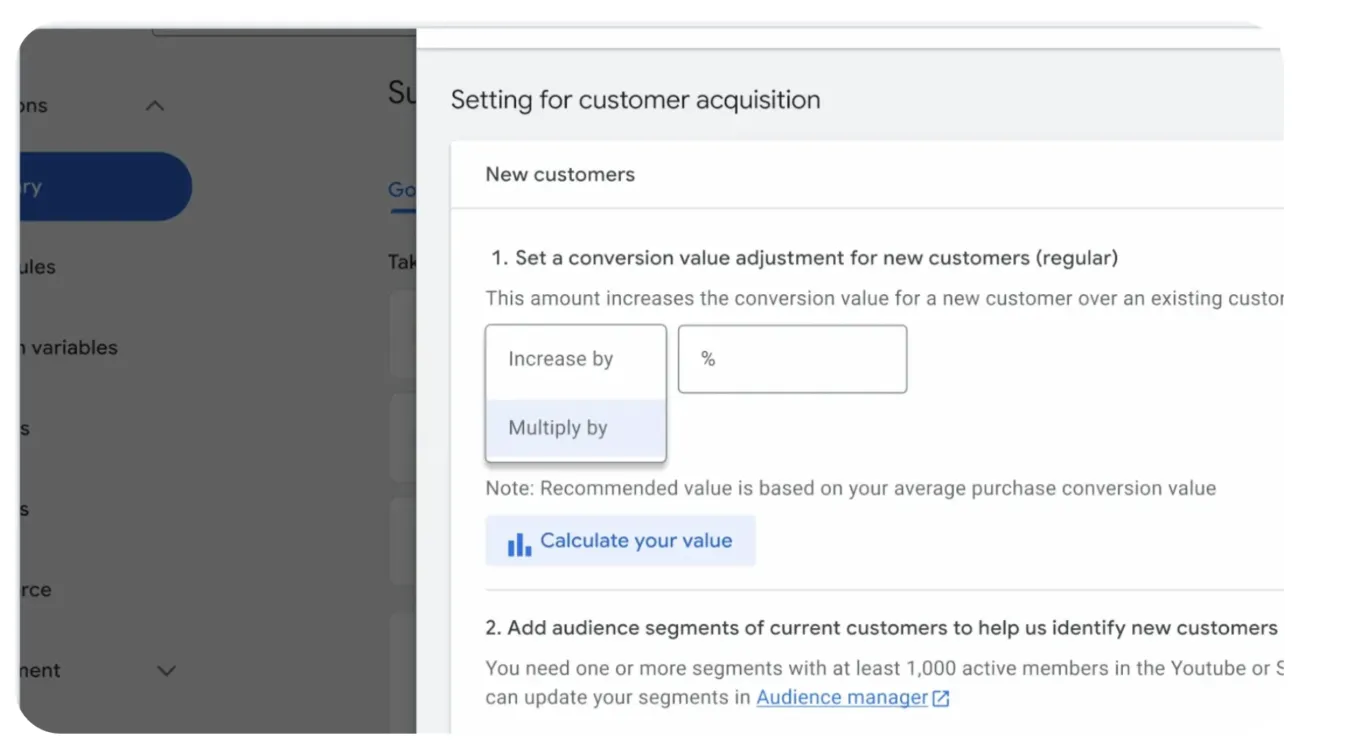Click the percent value input field
The width and height of the screenshot is (1360, 755).
[792, 359]
